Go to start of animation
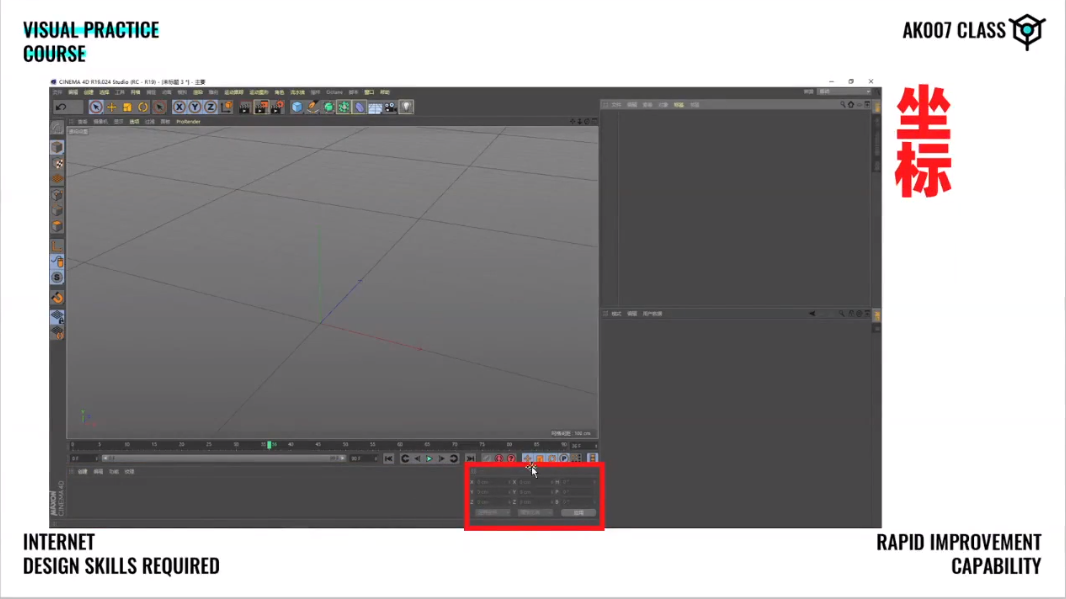The image size is (1066, 599). pos(388,459)
